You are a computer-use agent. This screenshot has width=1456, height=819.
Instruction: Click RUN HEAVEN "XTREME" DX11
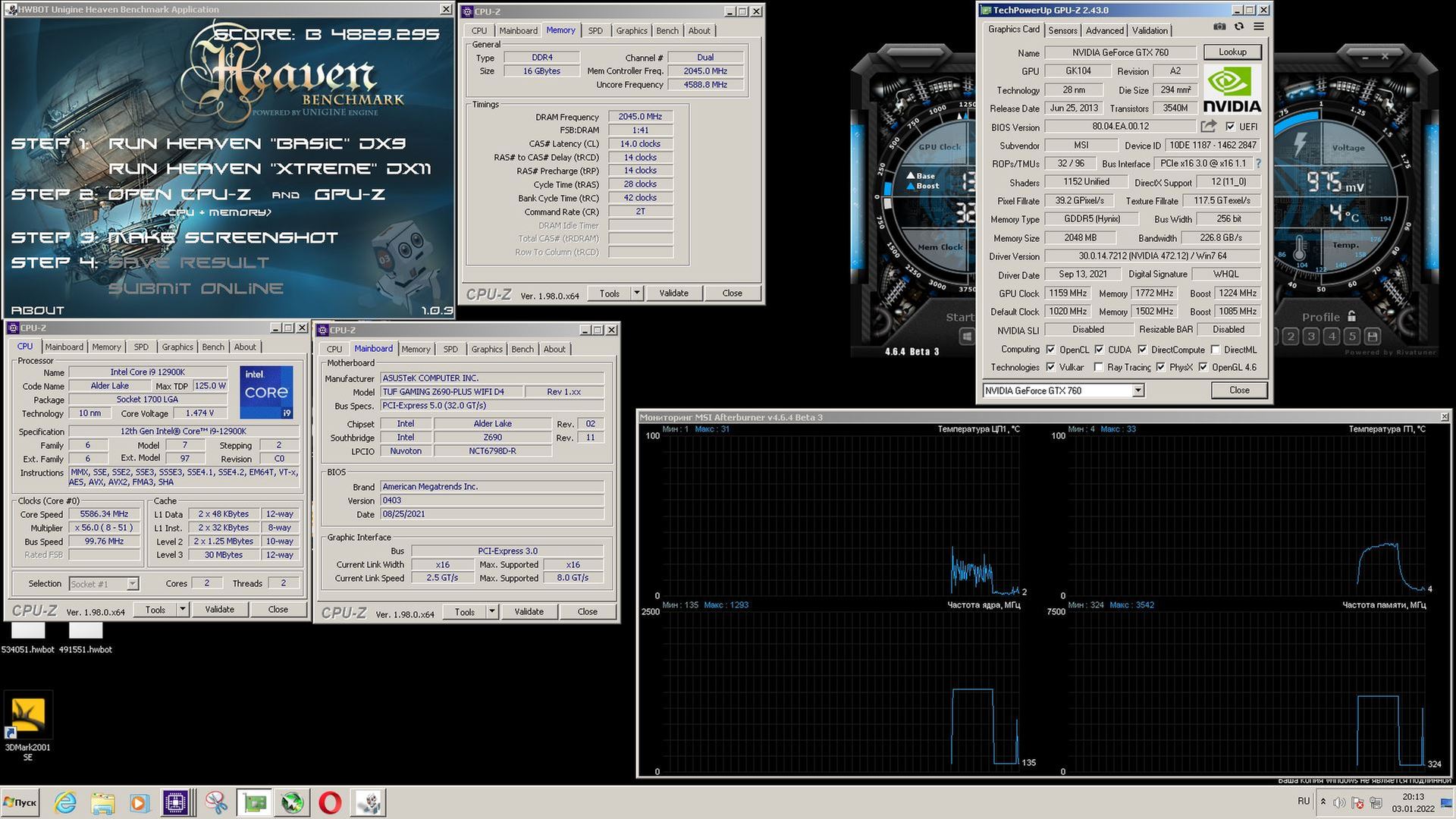click(269, 168)
